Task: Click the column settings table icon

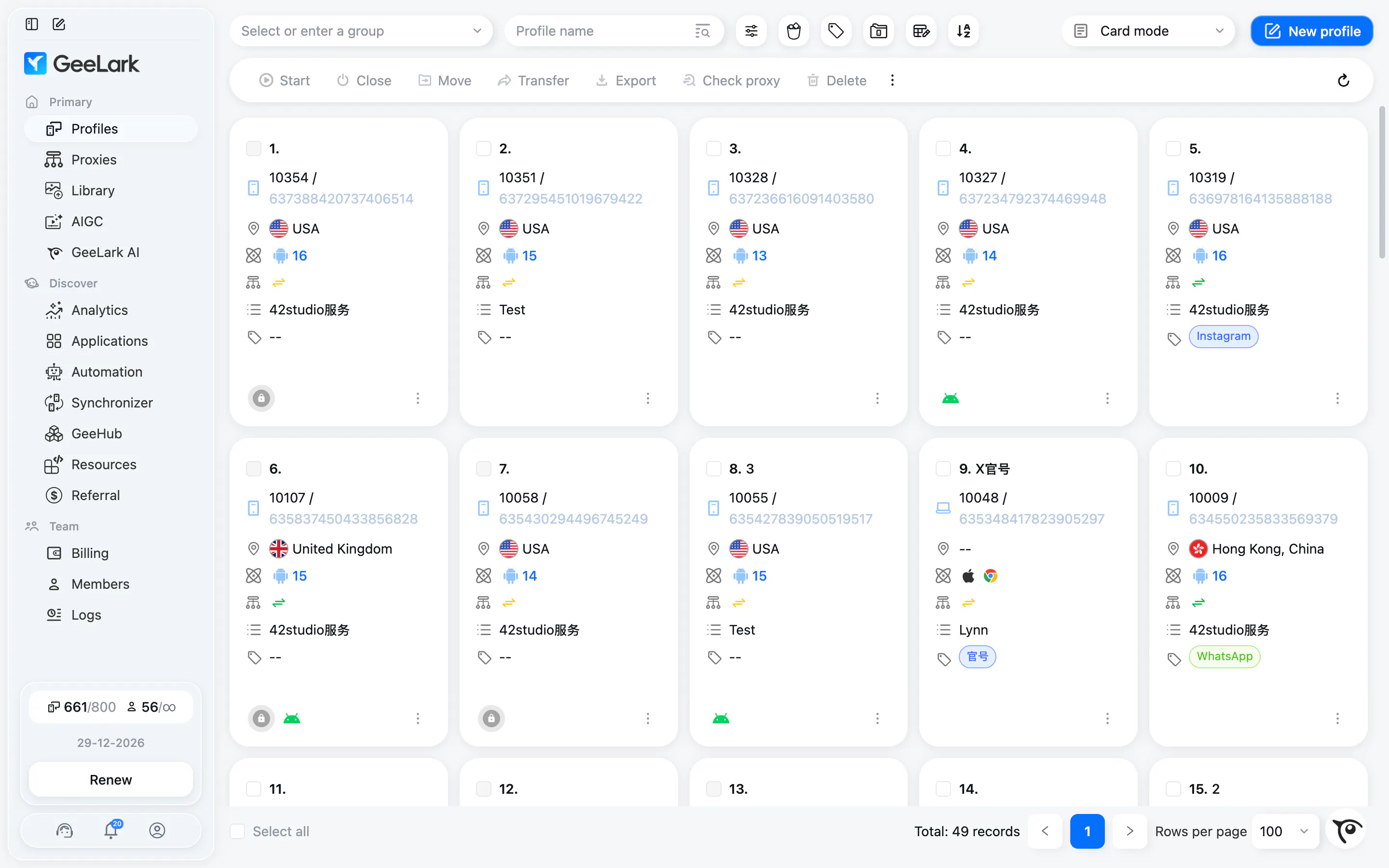Action: pos(921,31)
